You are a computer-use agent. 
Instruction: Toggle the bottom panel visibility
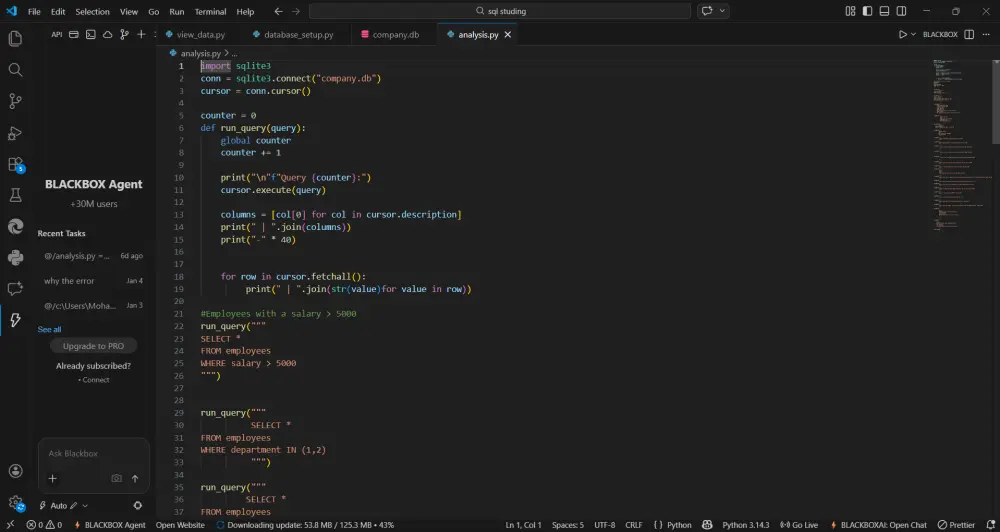(882, 11)
